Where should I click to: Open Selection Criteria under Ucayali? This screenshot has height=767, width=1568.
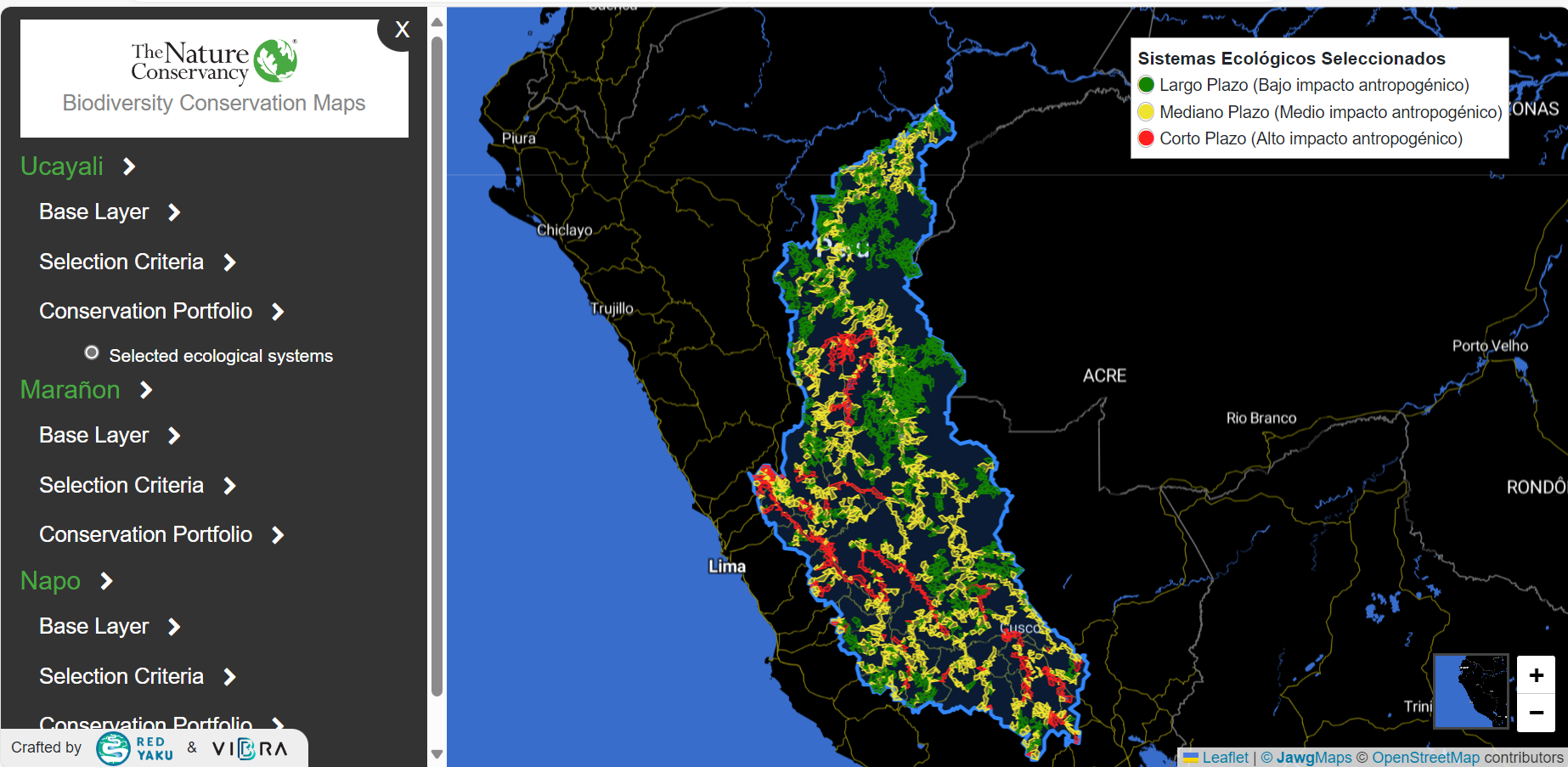point(137,262)
